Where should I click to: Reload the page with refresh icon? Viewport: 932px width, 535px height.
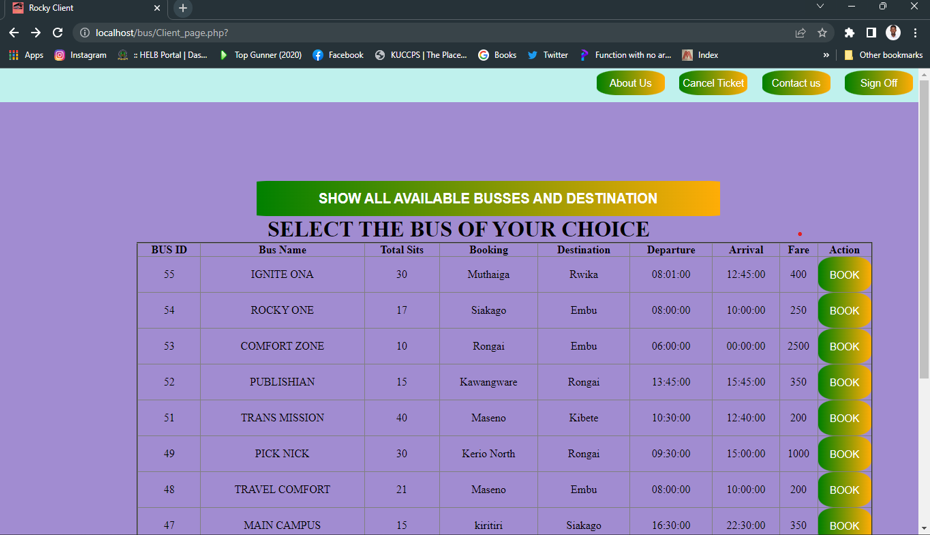(x=58, y=33)
